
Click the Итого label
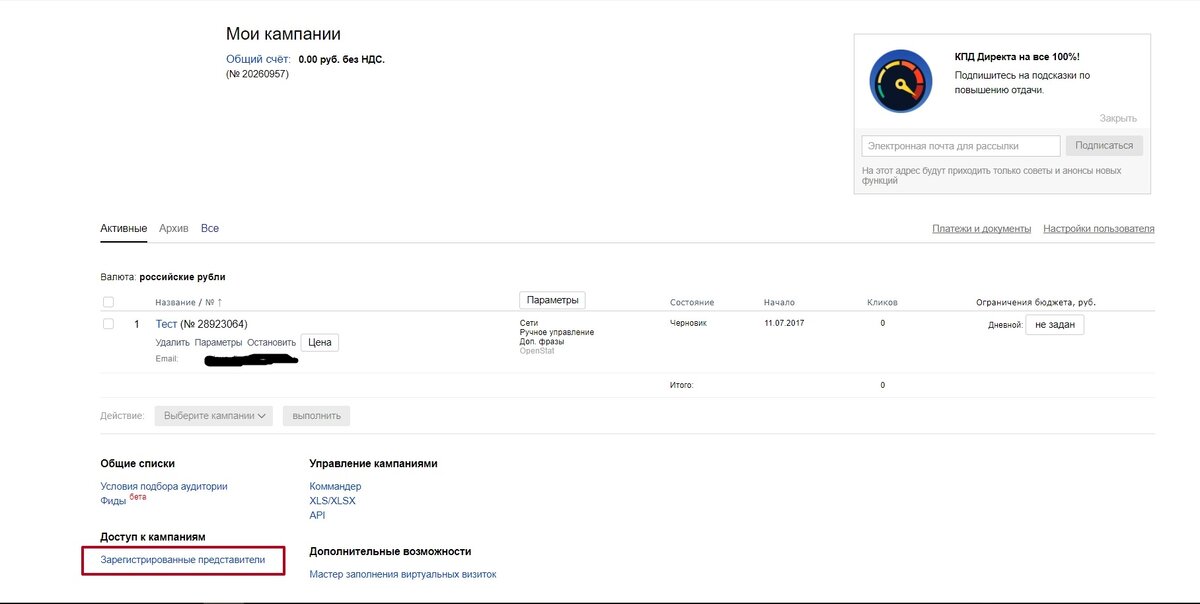tap(681, 385)
